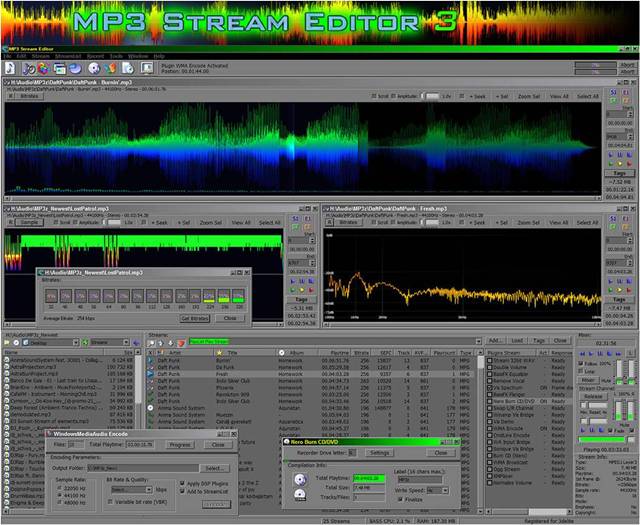Image resolution: width=640 pixels, height=525 pixels.
Task: Click Release button in Stream Channel
Action: pos(593,396)
